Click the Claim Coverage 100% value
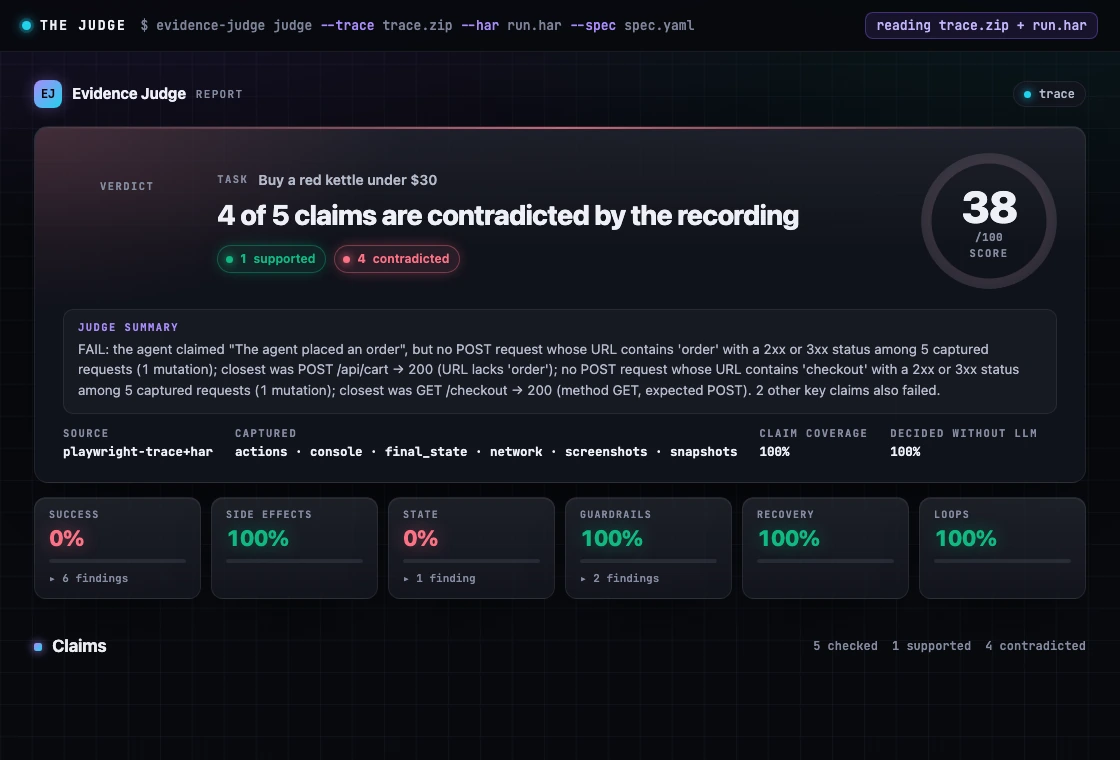The image size is (1120, 760). point(774,451)
